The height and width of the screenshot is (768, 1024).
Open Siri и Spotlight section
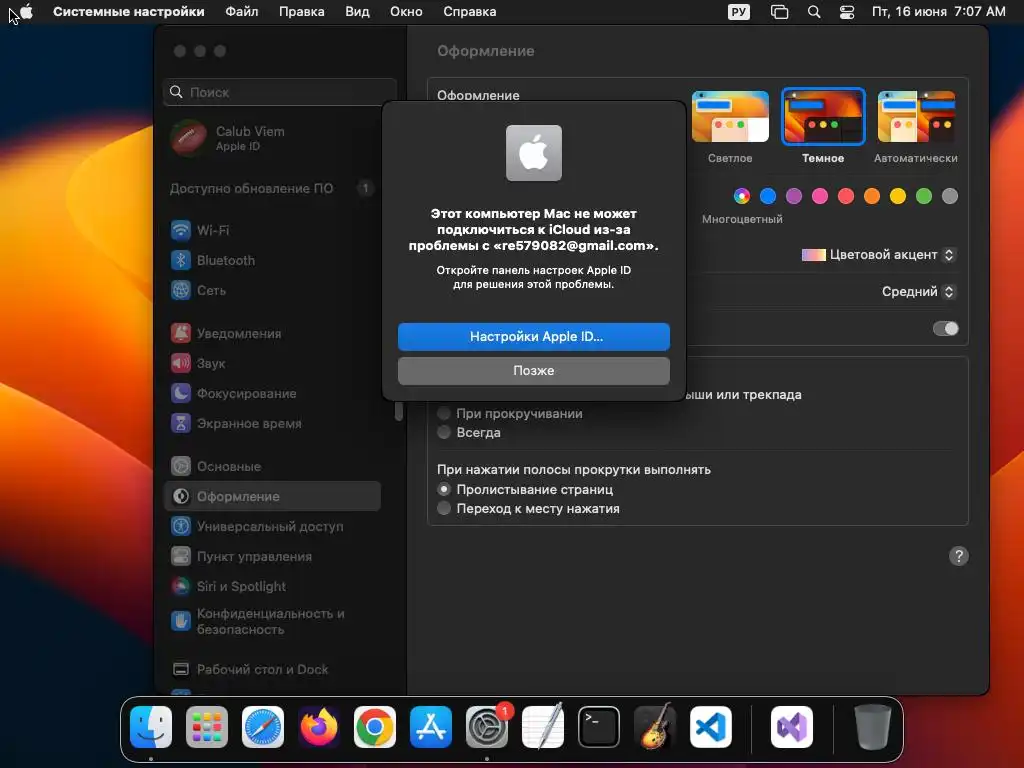coord(272,586)
